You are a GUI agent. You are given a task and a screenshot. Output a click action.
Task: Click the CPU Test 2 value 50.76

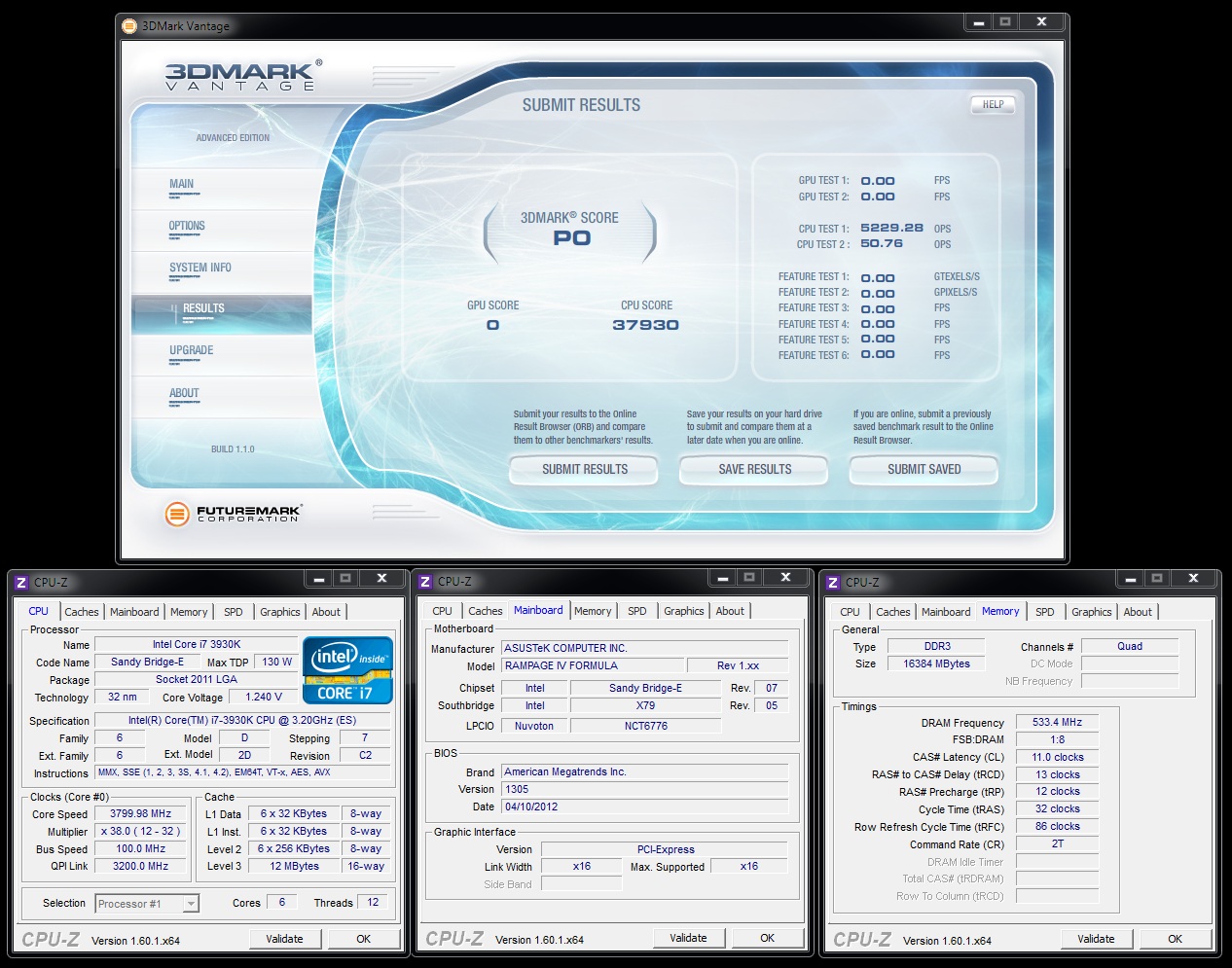pos(882,243)
